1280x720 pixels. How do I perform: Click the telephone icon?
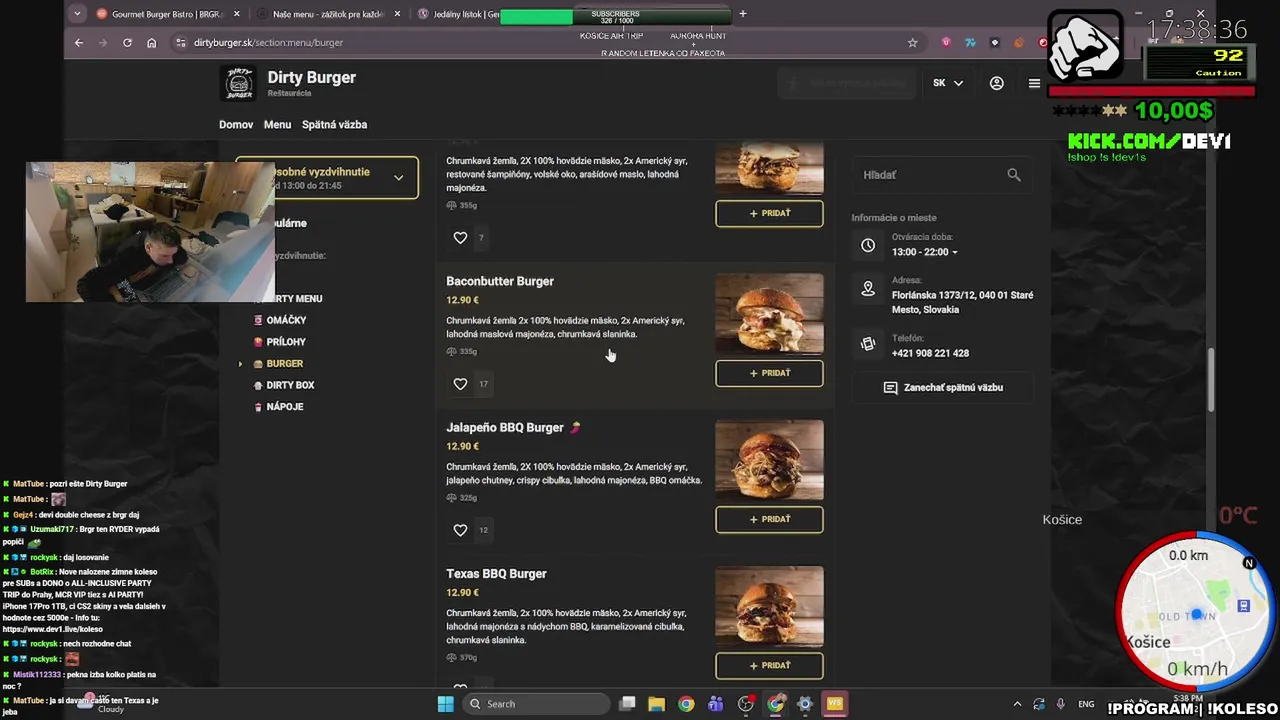pos(868,344)
